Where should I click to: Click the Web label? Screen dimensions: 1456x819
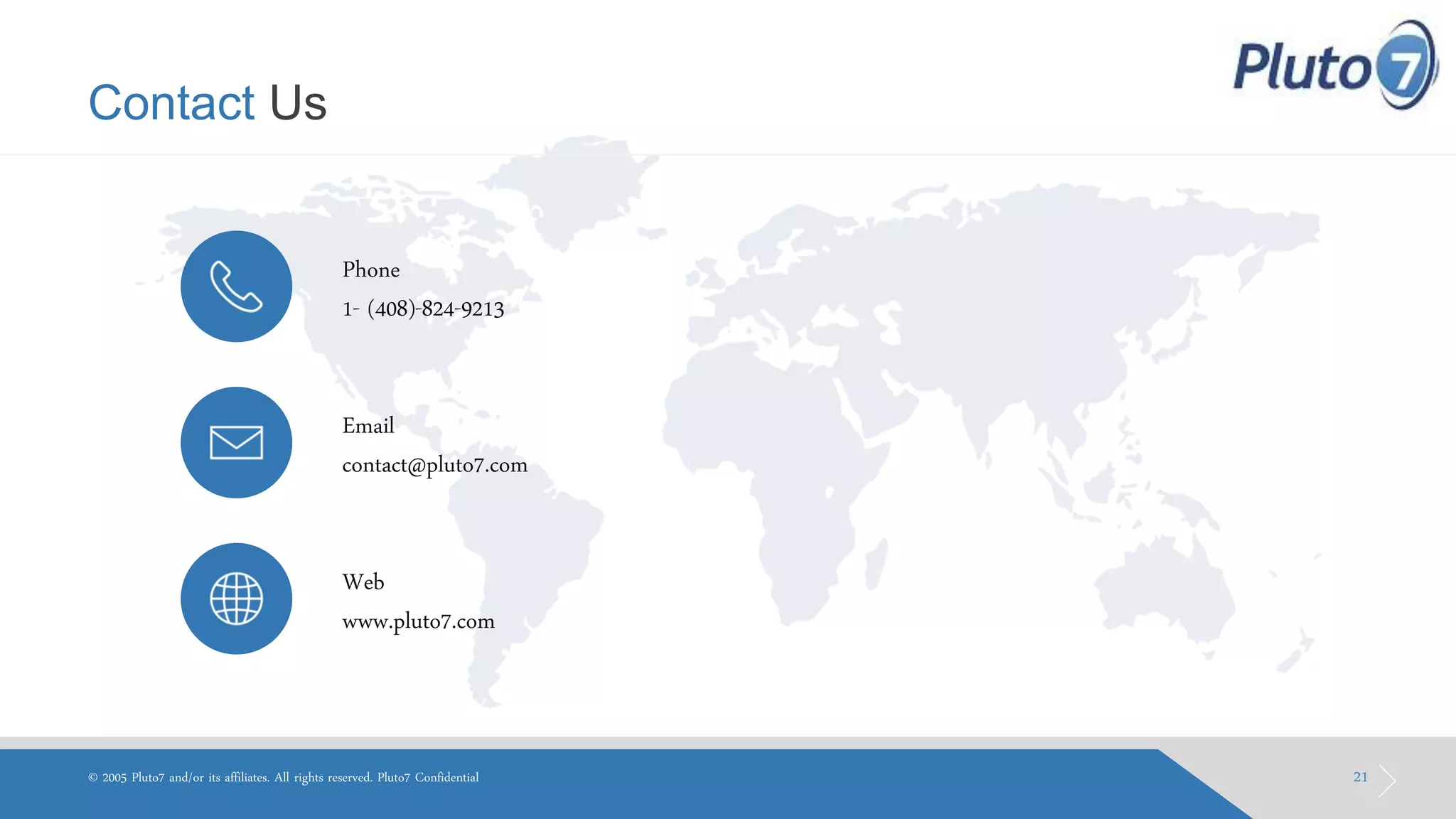coord(363,582)
